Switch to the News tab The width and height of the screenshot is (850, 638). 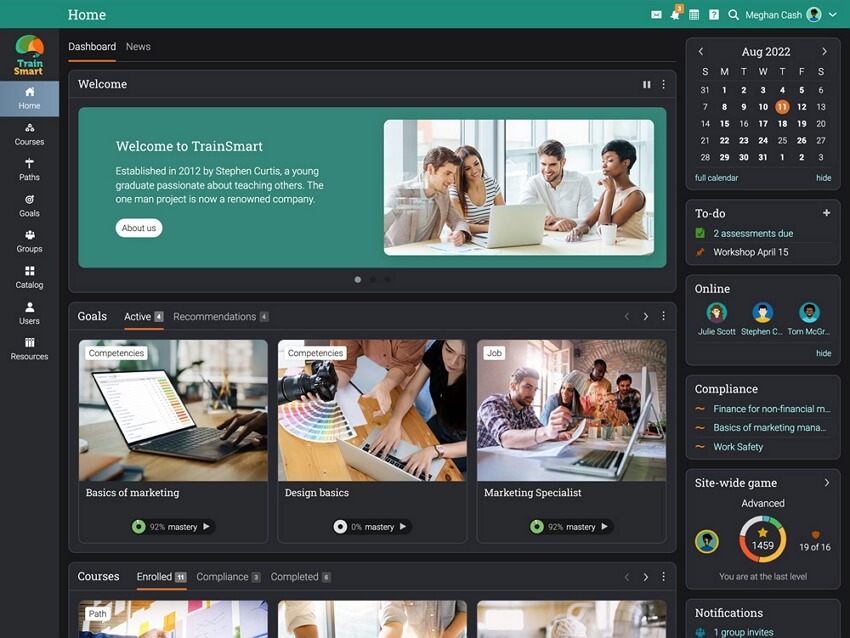138,46
